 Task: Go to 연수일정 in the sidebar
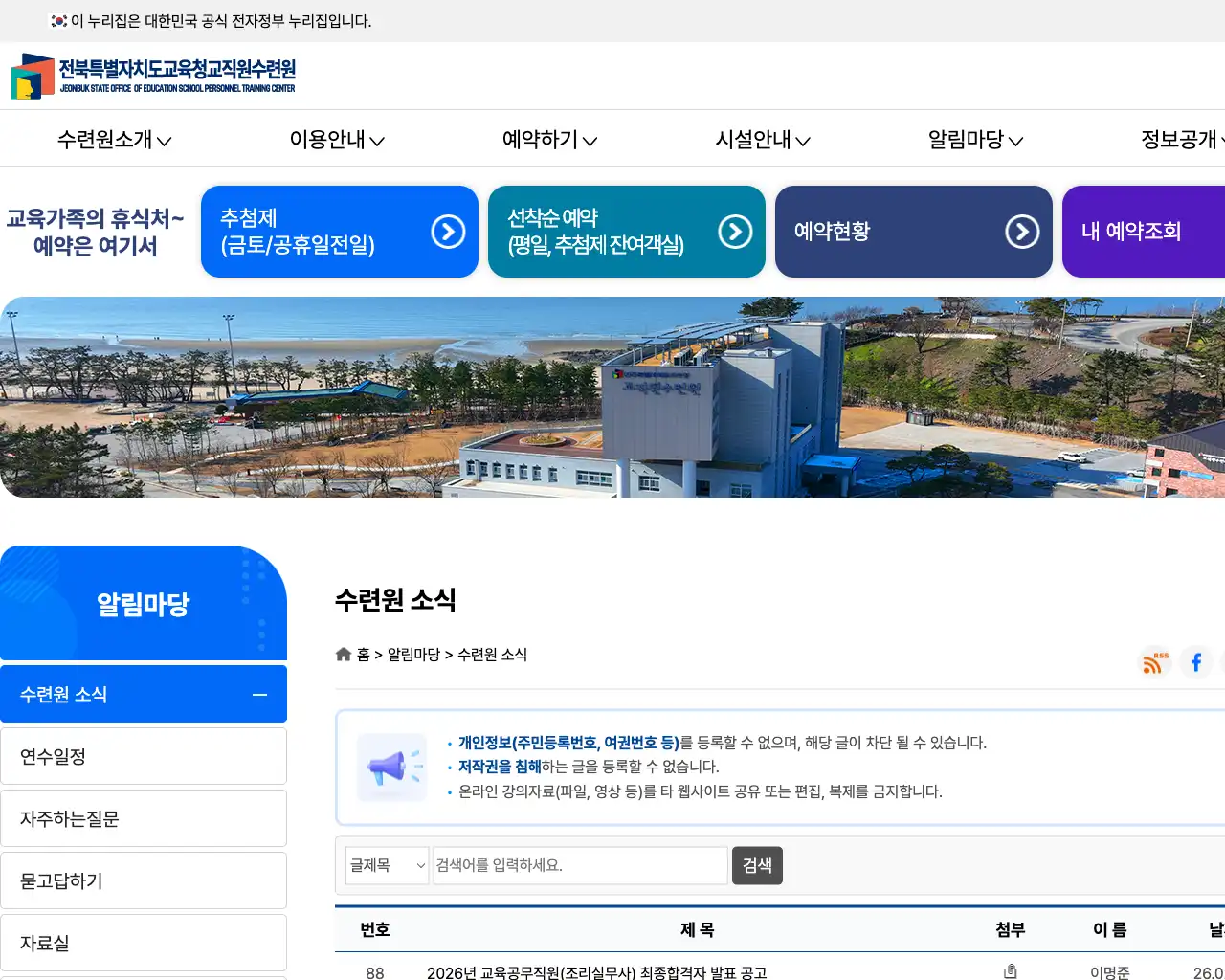pyautogui.click(x=144, y=755)
